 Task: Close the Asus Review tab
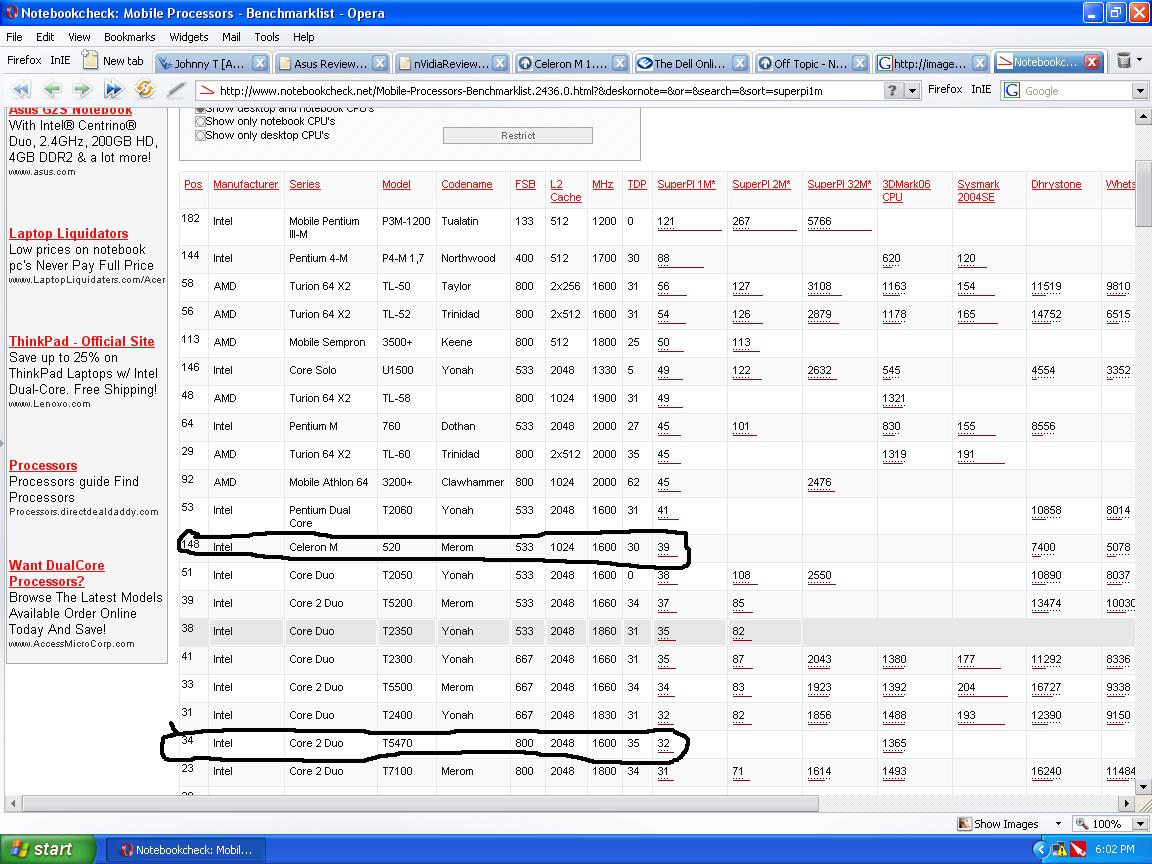[380, 63]
